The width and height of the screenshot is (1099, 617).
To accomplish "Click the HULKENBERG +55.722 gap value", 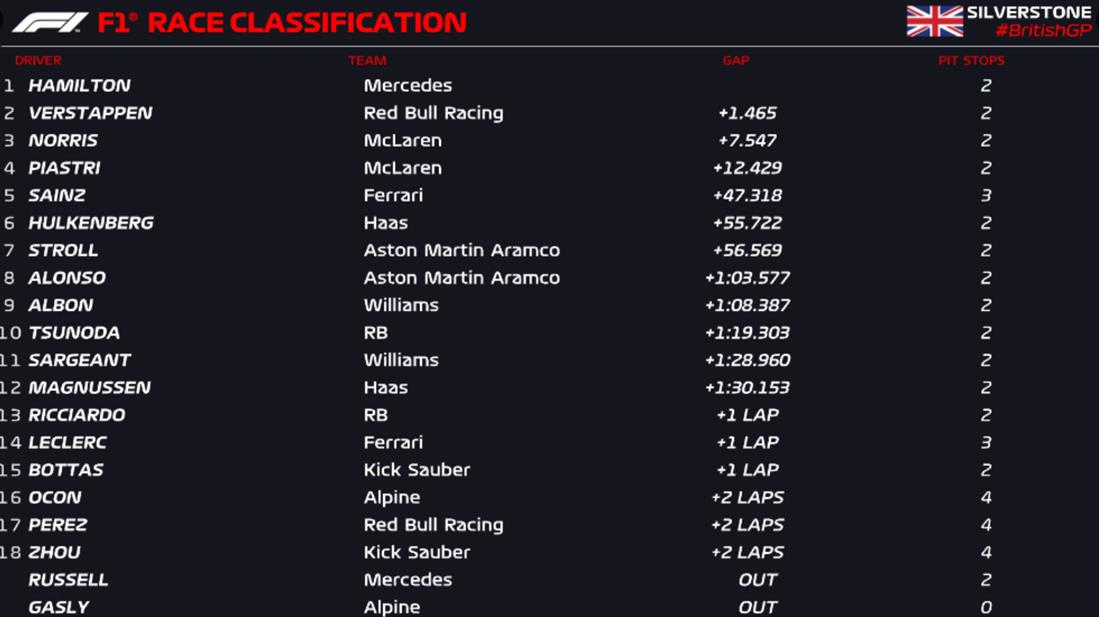I will [x=747, y=223].
